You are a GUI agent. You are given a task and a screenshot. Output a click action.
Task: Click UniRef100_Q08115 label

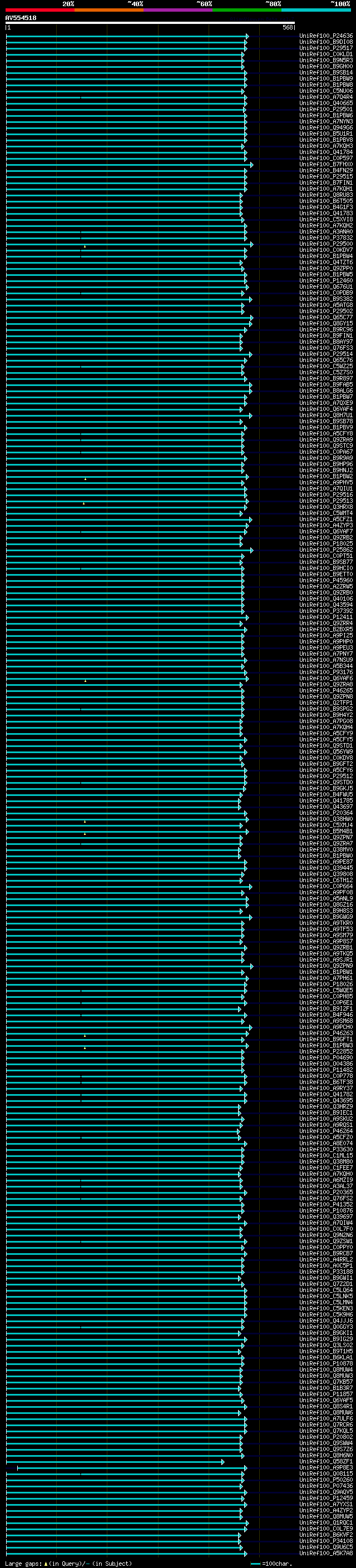[326, 1473]
